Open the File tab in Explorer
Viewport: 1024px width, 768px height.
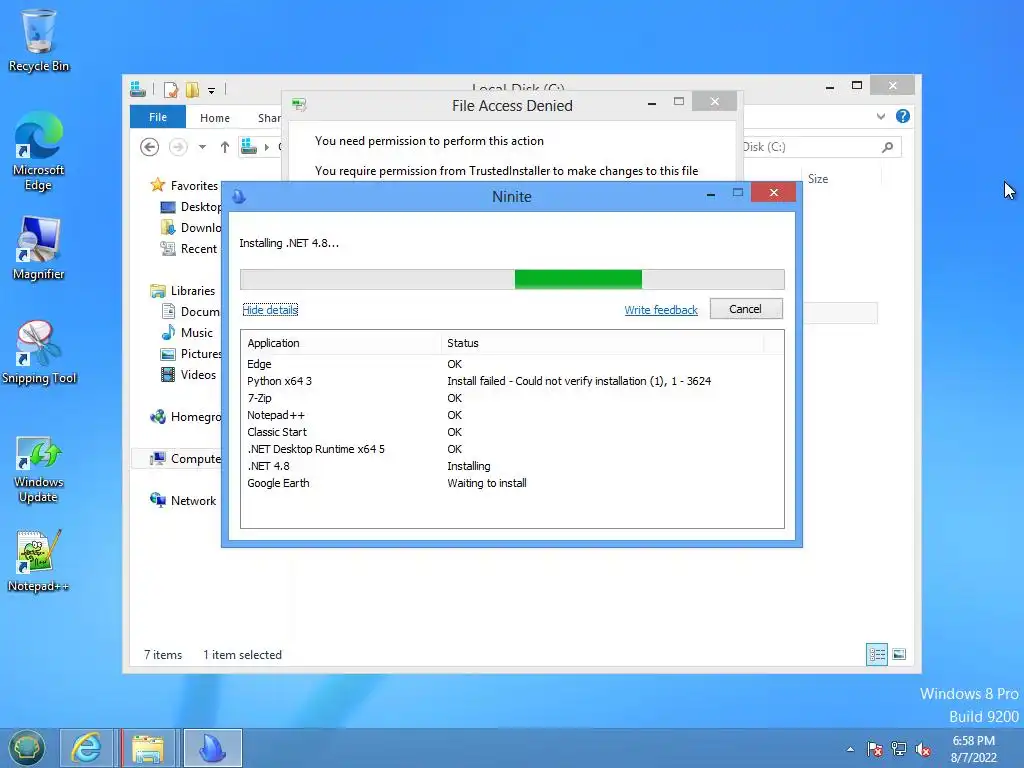click(158, 117)
